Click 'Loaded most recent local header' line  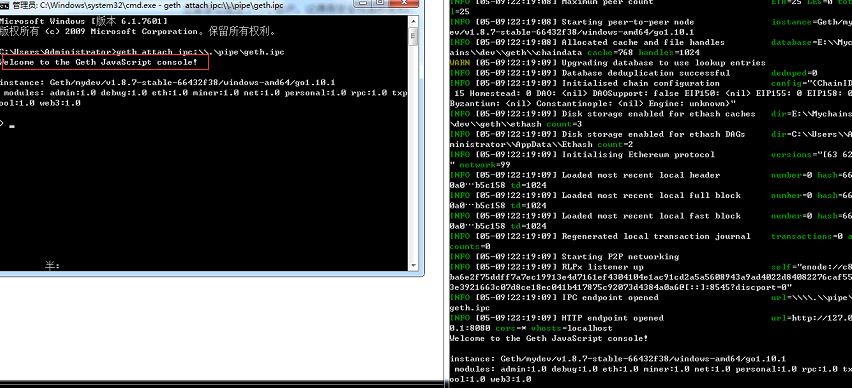641,175
